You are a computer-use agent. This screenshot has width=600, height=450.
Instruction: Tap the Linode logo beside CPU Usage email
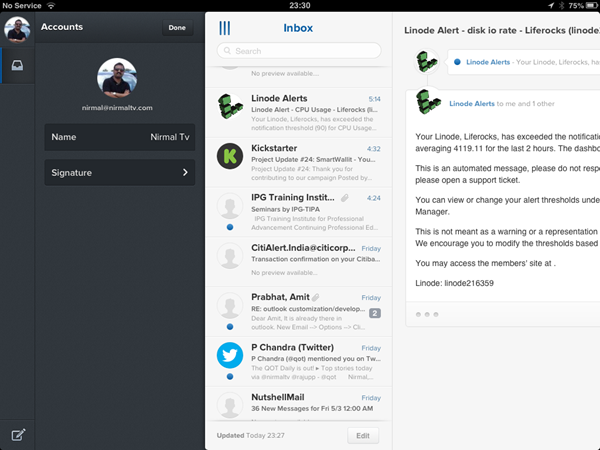pos(230,106)
